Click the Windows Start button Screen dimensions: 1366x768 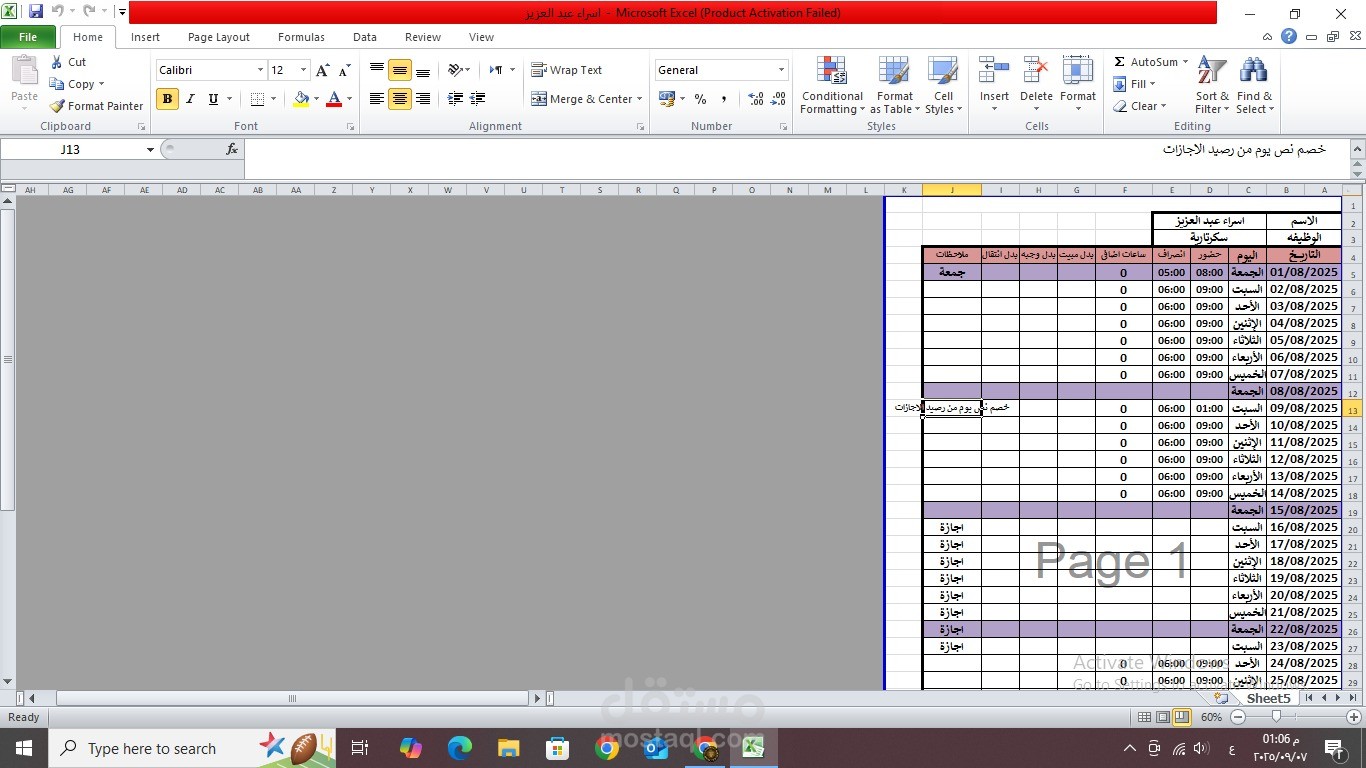tap(23, 748)
